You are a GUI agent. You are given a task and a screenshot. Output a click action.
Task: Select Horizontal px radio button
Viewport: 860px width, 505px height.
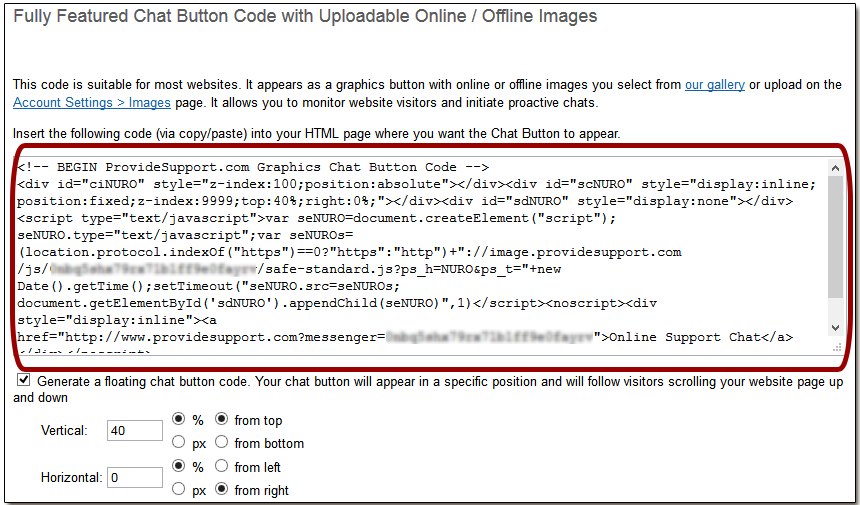click(179, 489)
